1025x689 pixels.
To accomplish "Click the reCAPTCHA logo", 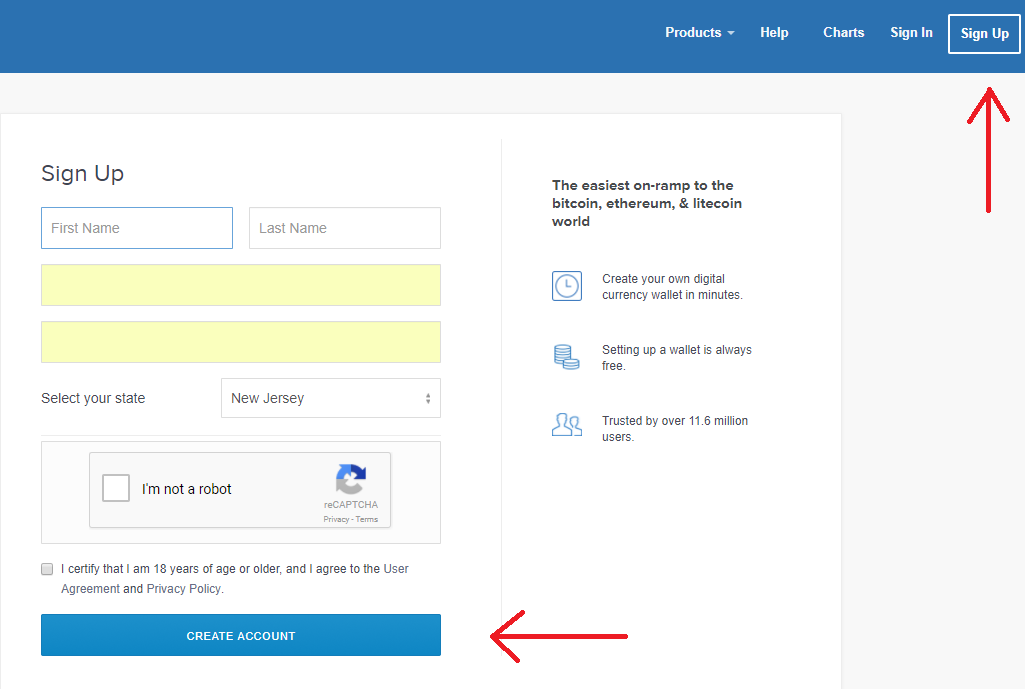I will (x=351, y=479).
